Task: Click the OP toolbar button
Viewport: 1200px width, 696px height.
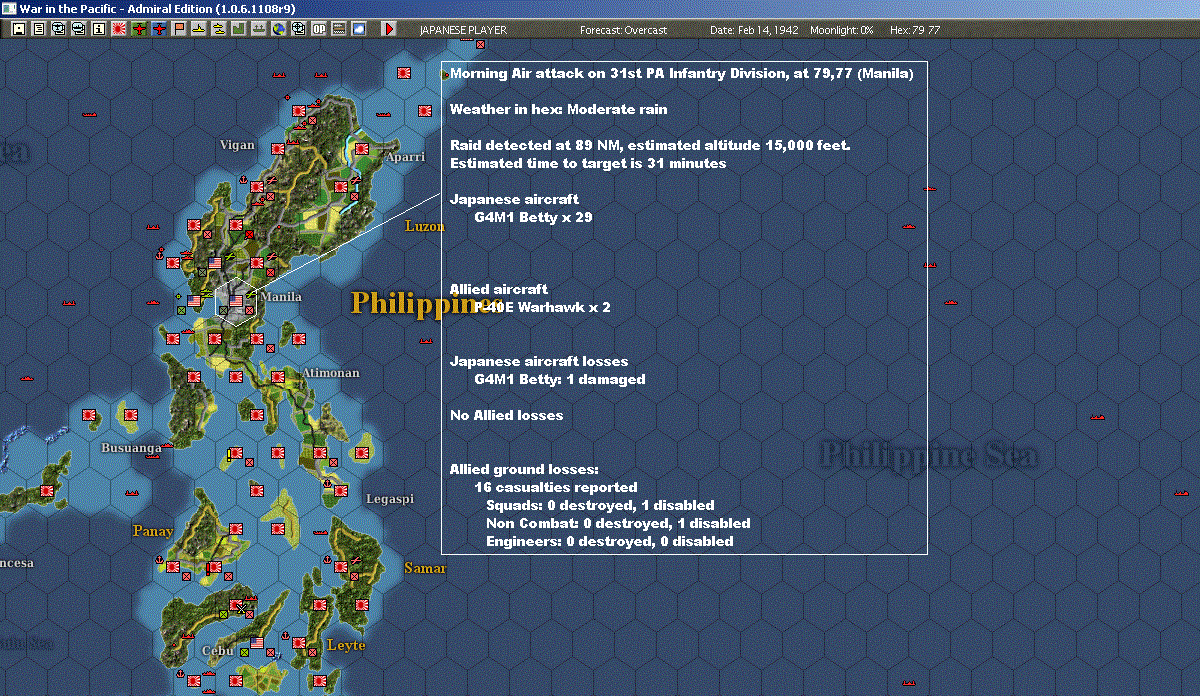Action: click(x=319, y=29)
